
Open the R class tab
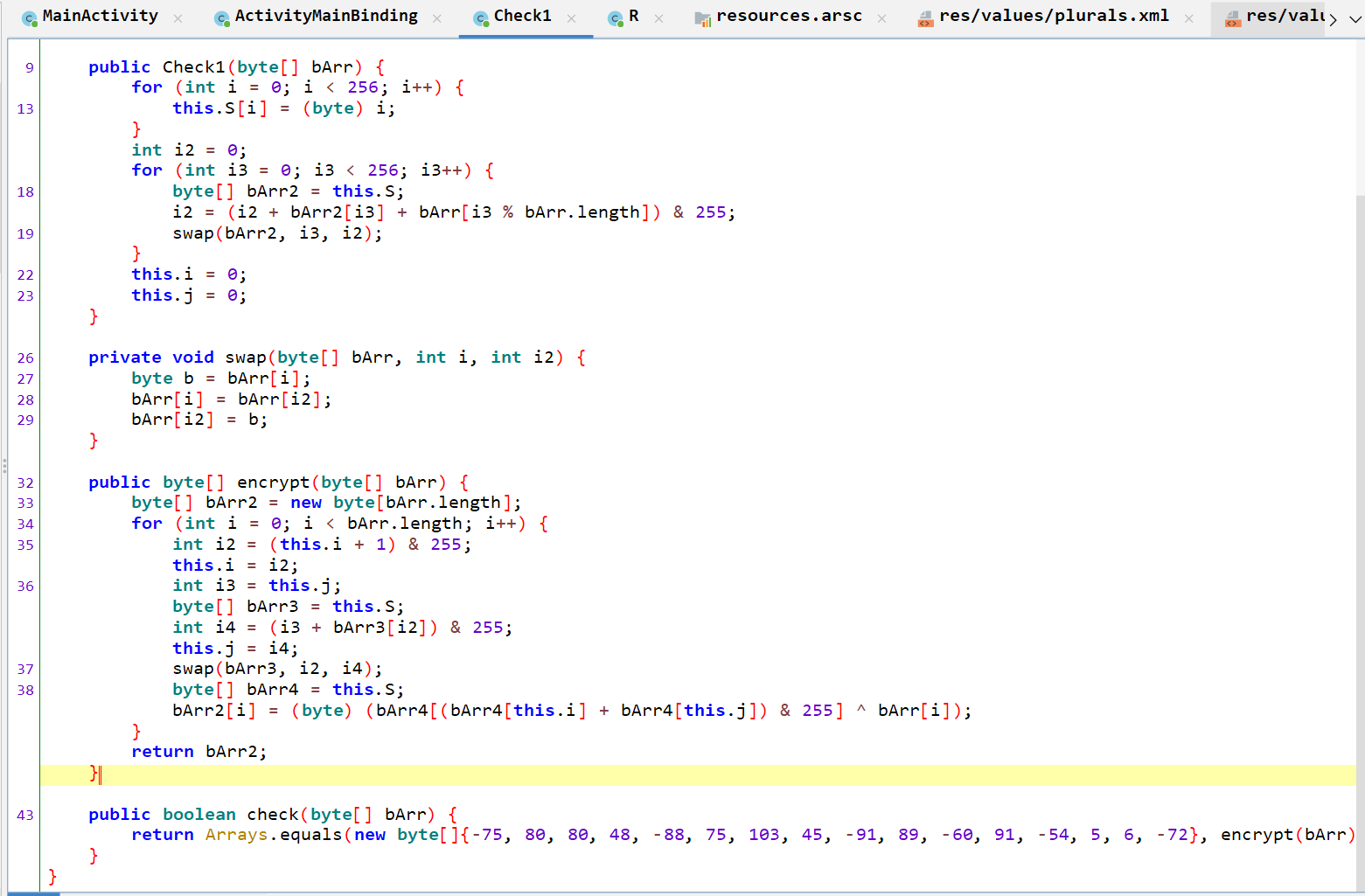tap(634, 17)
